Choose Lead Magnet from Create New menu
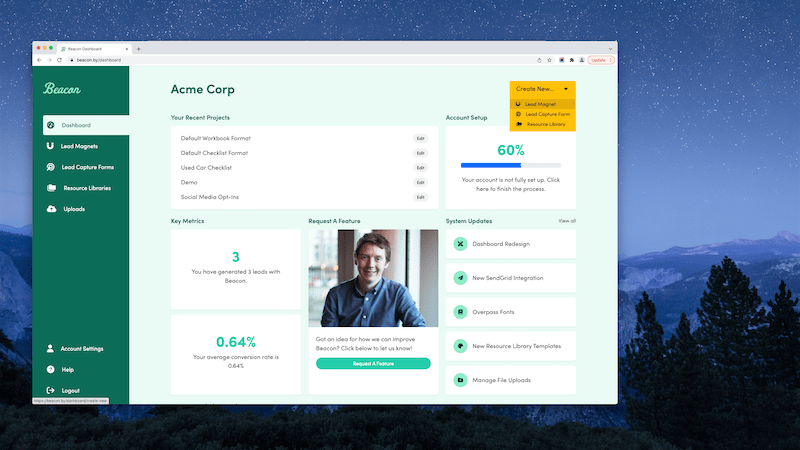 click(540, 104)
